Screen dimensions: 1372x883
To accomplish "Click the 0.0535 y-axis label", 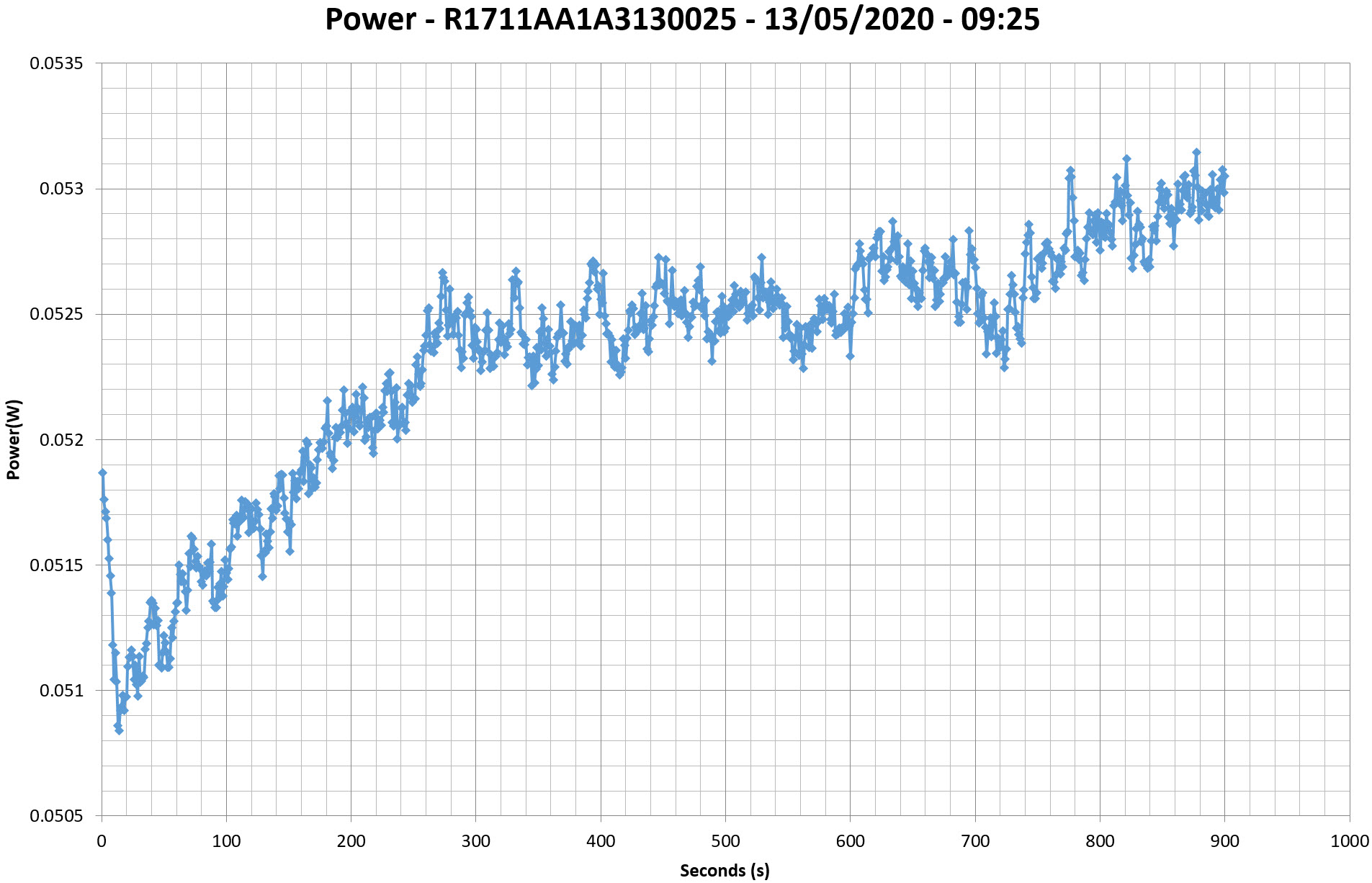I will pos(56,63).
